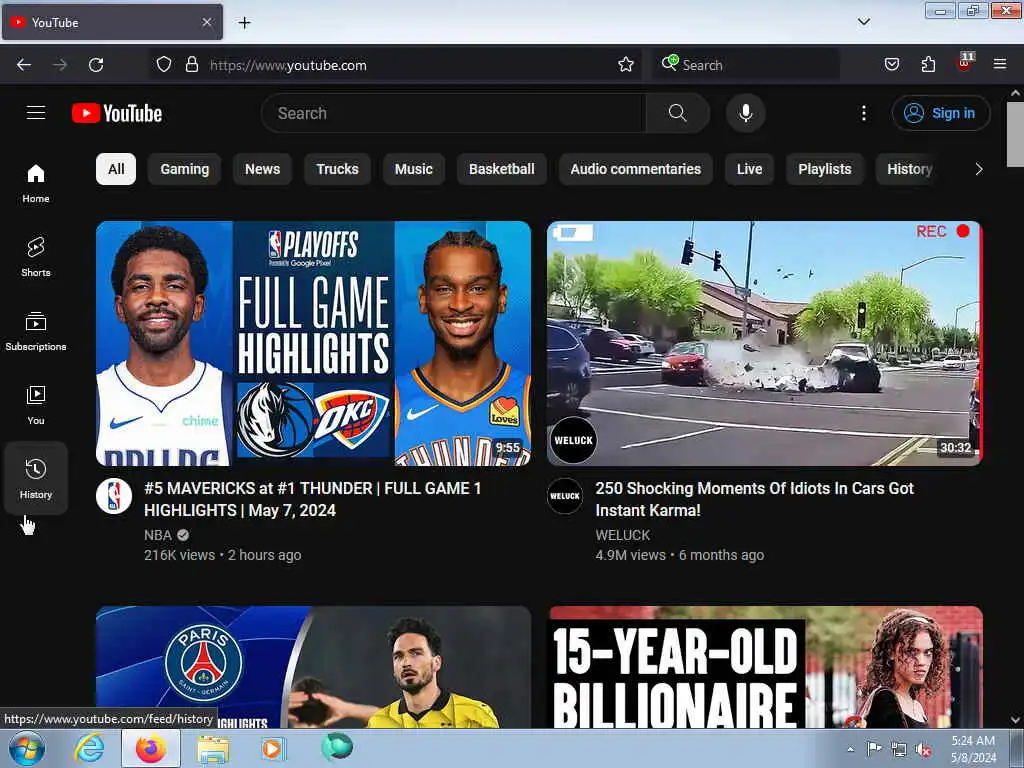Open the Mavericks at Thunder video title
Screen dimensions: 1024x768
coord(313,499)
